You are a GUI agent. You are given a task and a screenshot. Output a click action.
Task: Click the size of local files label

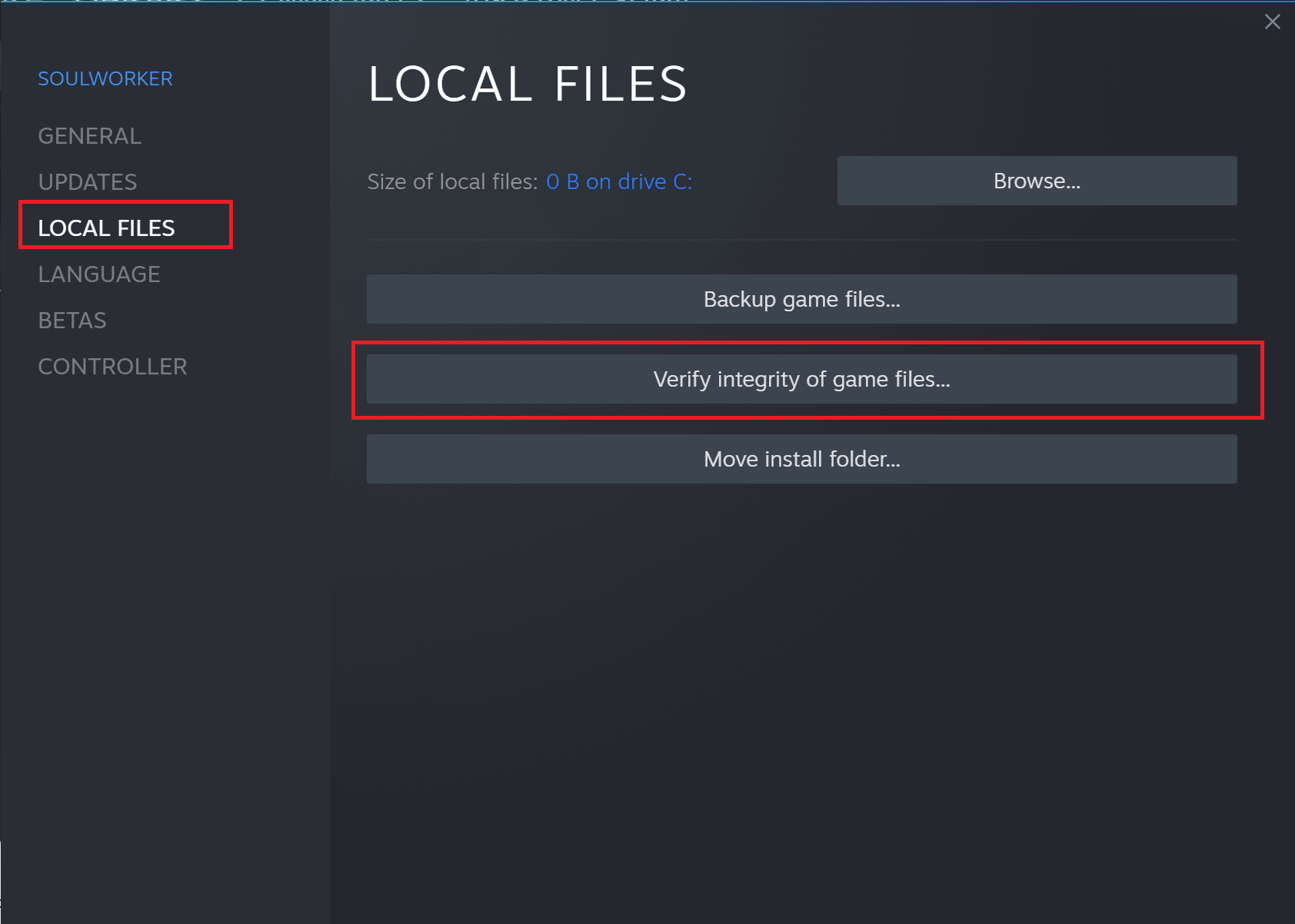pyautogui.click(x=451, y=181)
